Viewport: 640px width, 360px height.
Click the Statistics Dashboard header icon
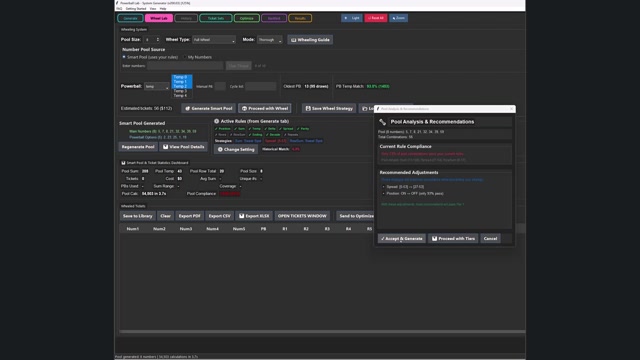[123, 163]
